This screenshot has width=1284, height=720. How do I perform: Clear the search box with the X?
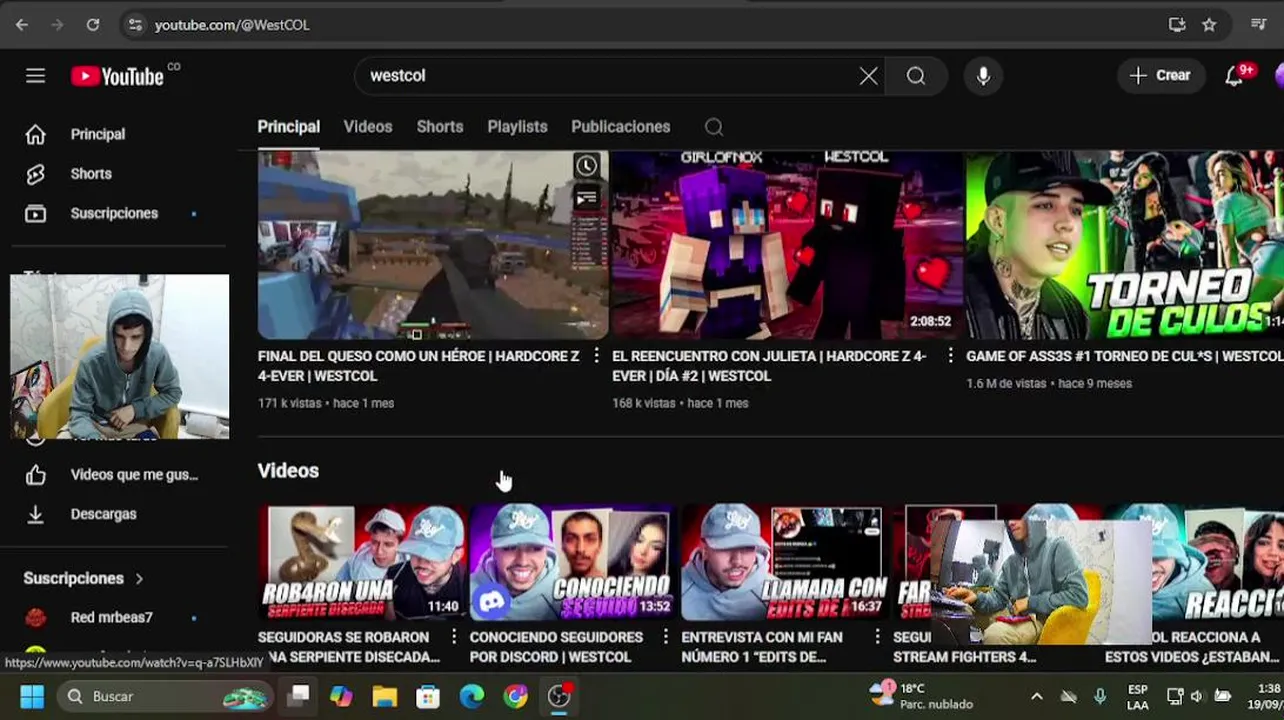[x=869, y=76]
